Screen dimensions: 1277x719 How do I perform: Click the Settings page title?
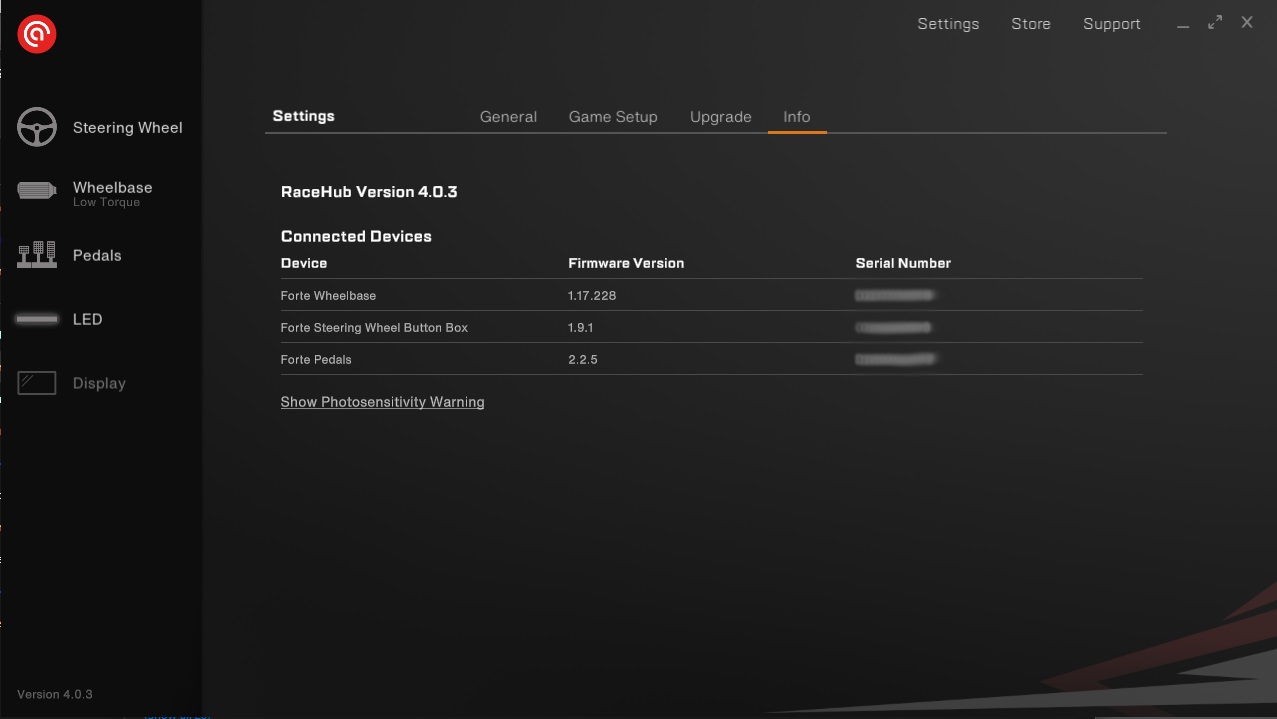(x=304, y=116)
